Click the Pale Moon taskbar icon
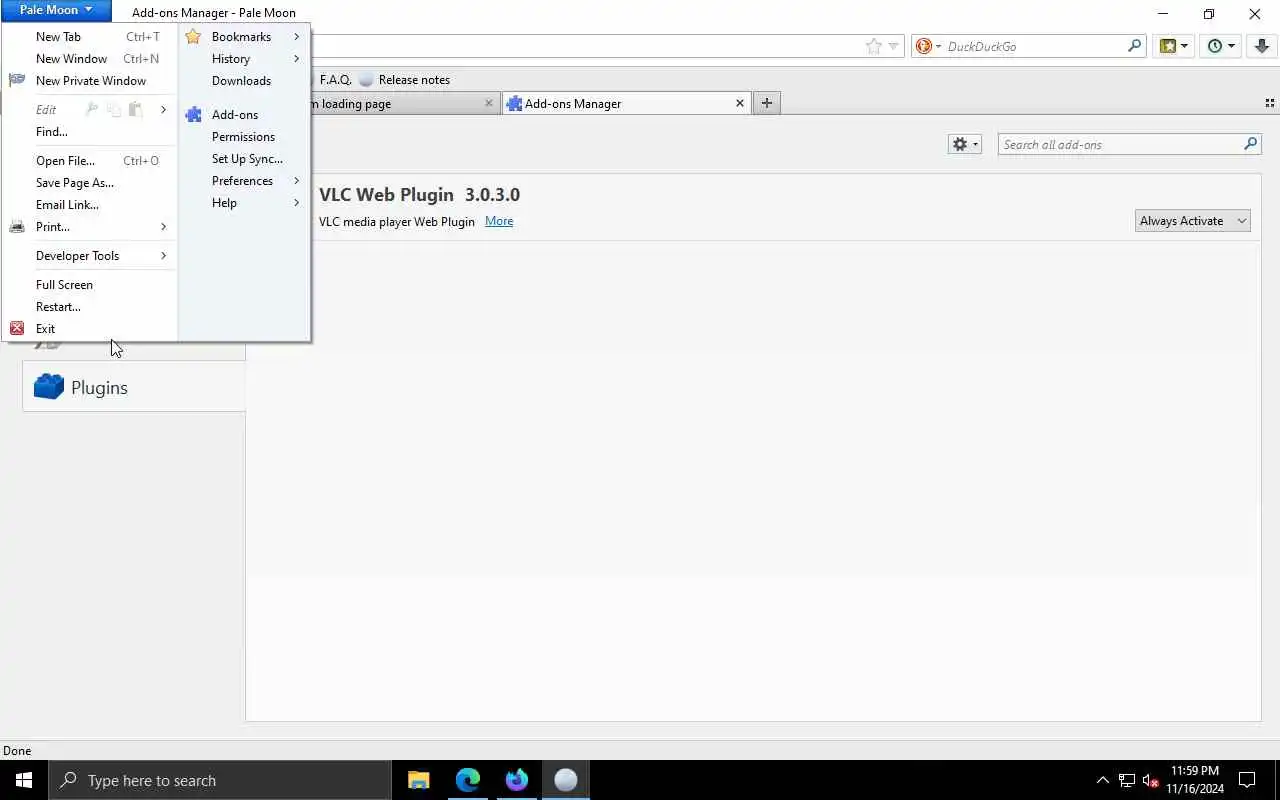The height and width of the screenshot is (800, 1280). pyautogui.click(x=566, y=780)
